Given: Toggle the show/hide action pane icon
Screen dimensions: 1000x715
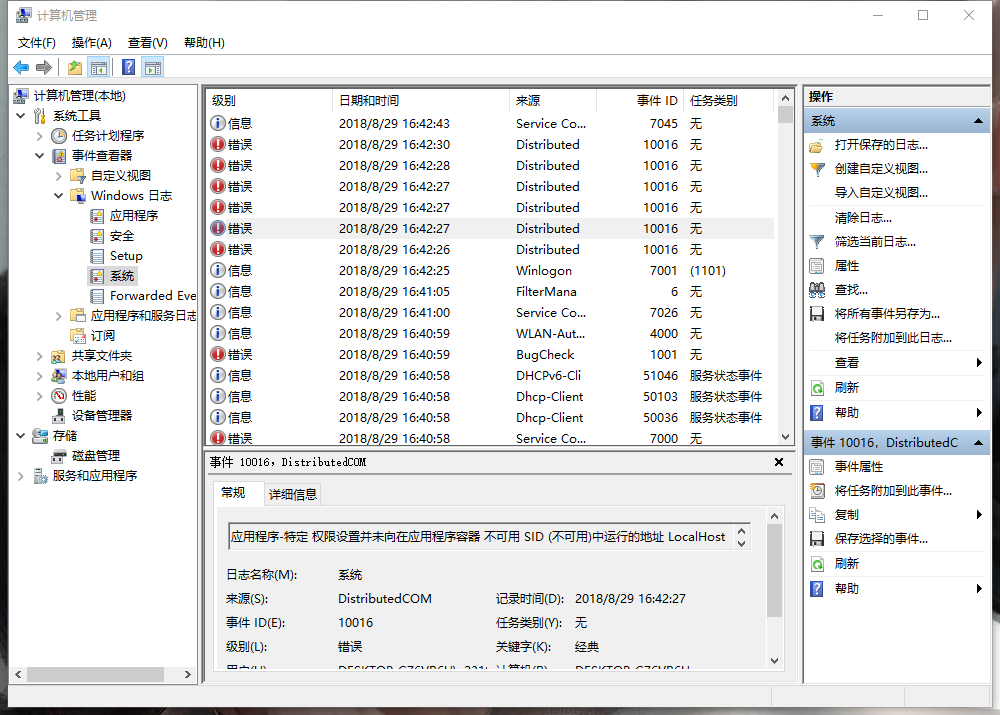Looking at the screenshot, I should [153, 67].
